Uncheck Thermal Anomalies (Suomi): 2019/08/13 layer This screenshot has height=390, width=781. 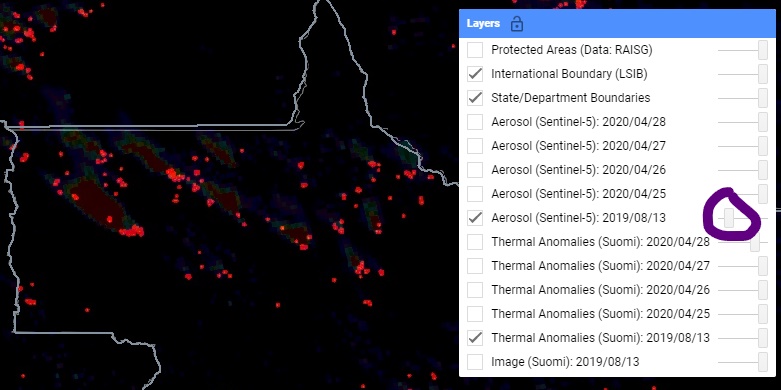click(x=475, y=338)
